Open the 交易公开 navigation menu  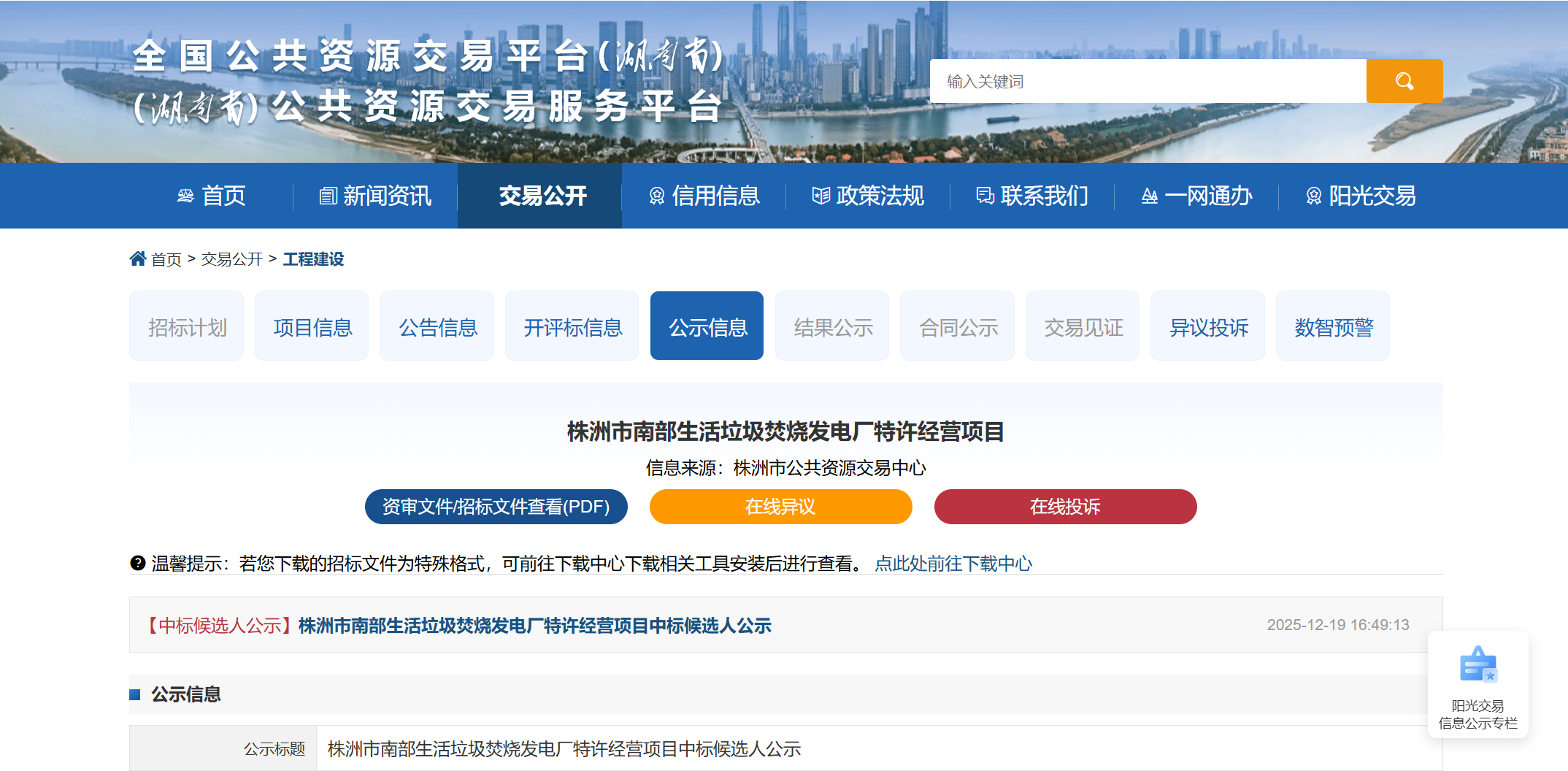542,196
